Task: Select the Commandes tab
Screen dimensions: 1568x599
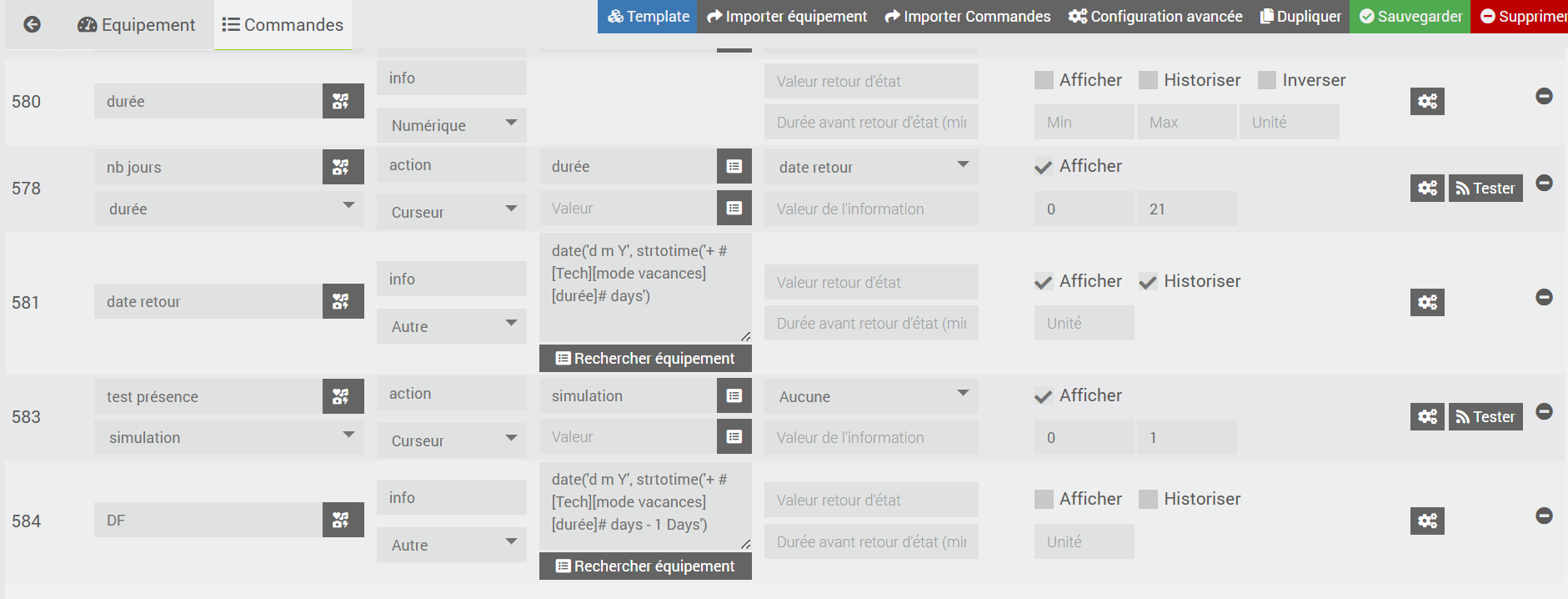Action: click(283, 25)
